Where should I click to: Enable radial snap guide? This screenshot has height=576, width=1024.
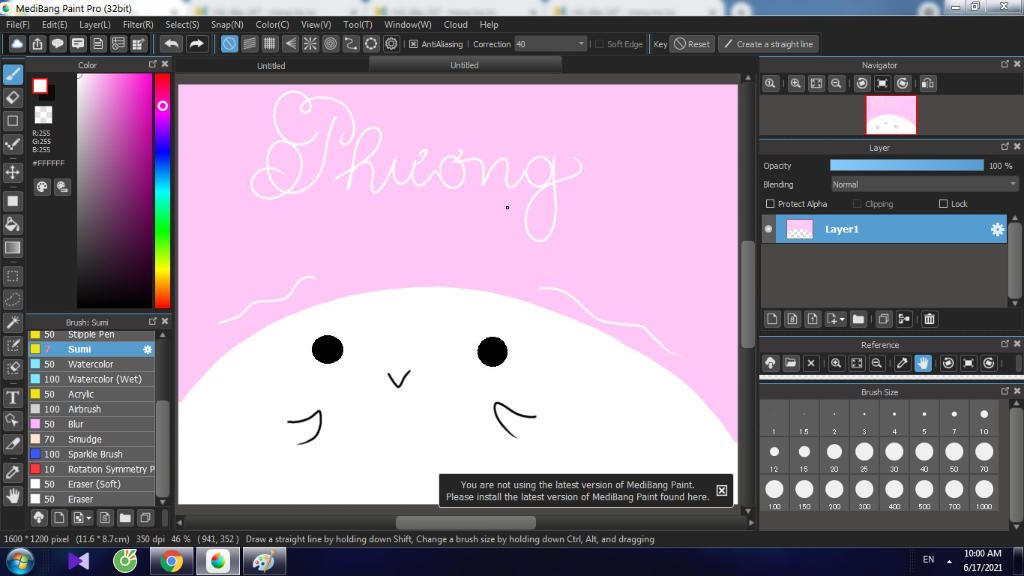click(x=310, y=44)
